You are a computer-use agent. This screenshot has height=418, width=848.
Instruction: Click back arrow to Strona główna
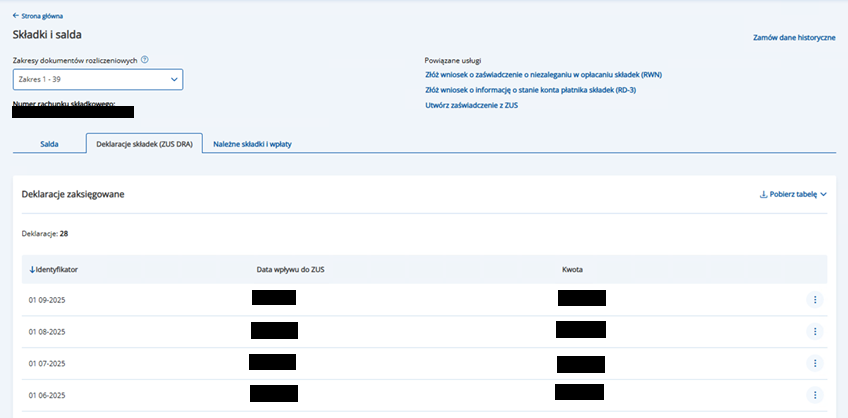click(x=15, y=16)
